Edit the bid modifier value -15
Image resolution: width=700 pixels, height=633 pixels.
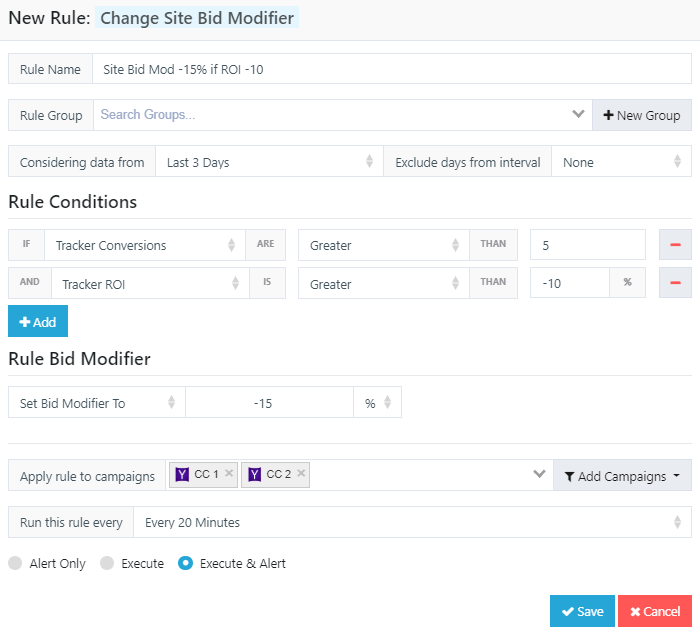click(269, 402)
